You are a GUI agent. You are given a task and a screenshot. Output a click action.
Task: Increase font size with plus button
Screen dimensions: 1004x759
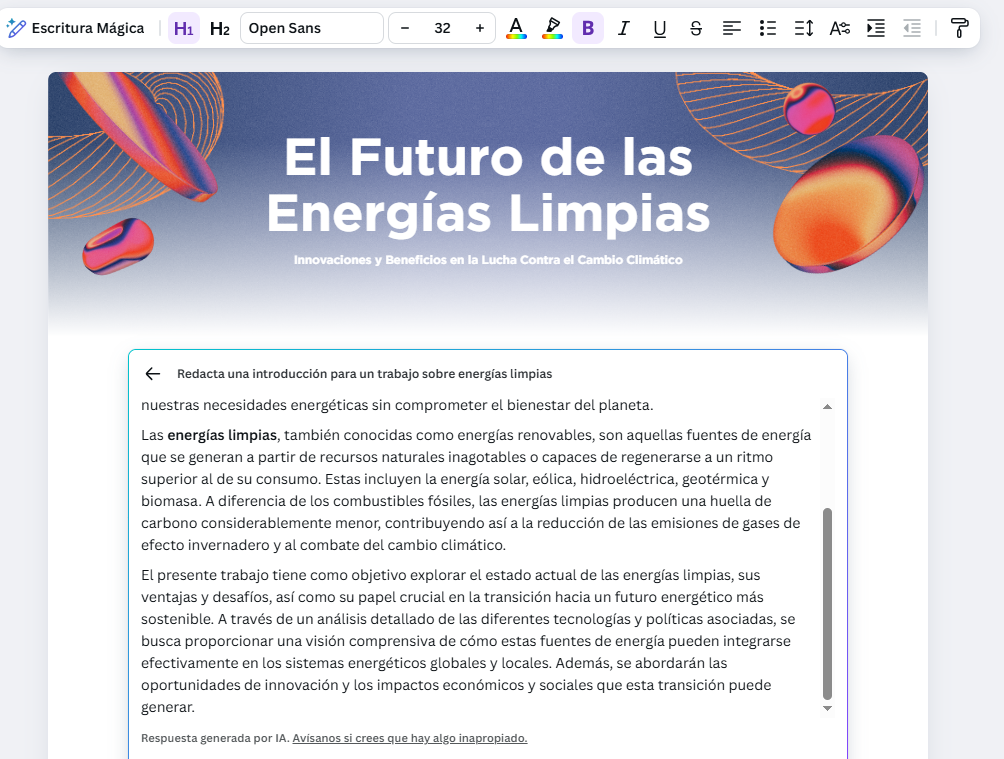(480, 28)
